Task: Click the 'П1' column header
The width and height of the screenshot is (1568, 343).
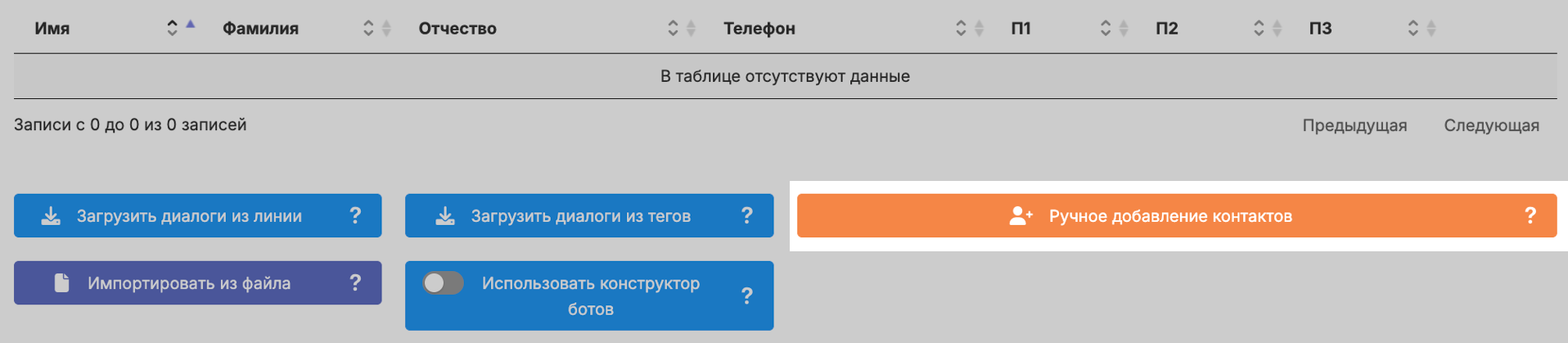Action: [x=1021, y=29]
